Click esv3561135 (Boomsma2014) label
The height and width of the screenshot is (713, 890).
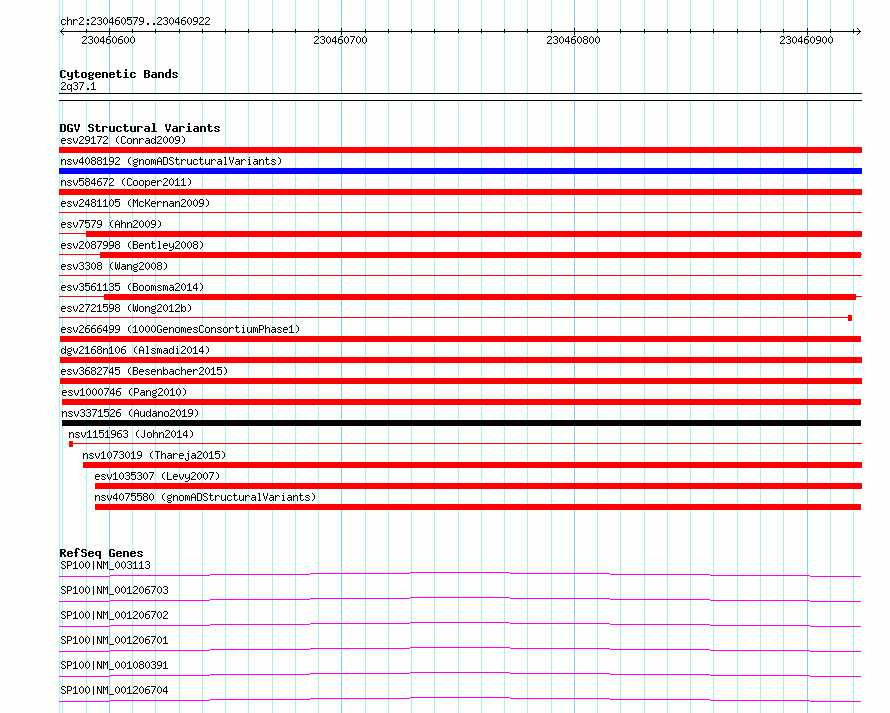[x=132, y=287]
